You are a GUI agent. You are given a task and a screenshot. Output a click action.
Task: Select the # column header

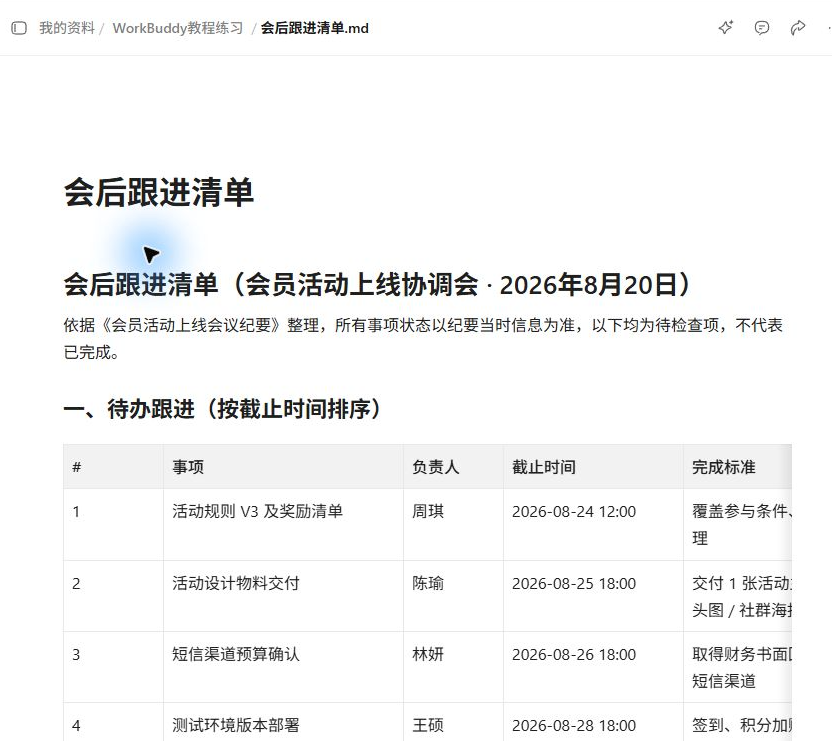click(114, 467)
